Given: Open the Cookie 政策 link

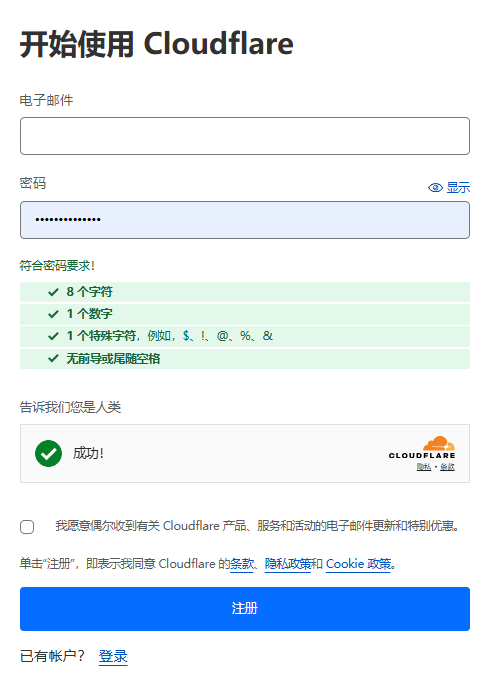Looking at the screenshot, I should click(x=358, y=564).
